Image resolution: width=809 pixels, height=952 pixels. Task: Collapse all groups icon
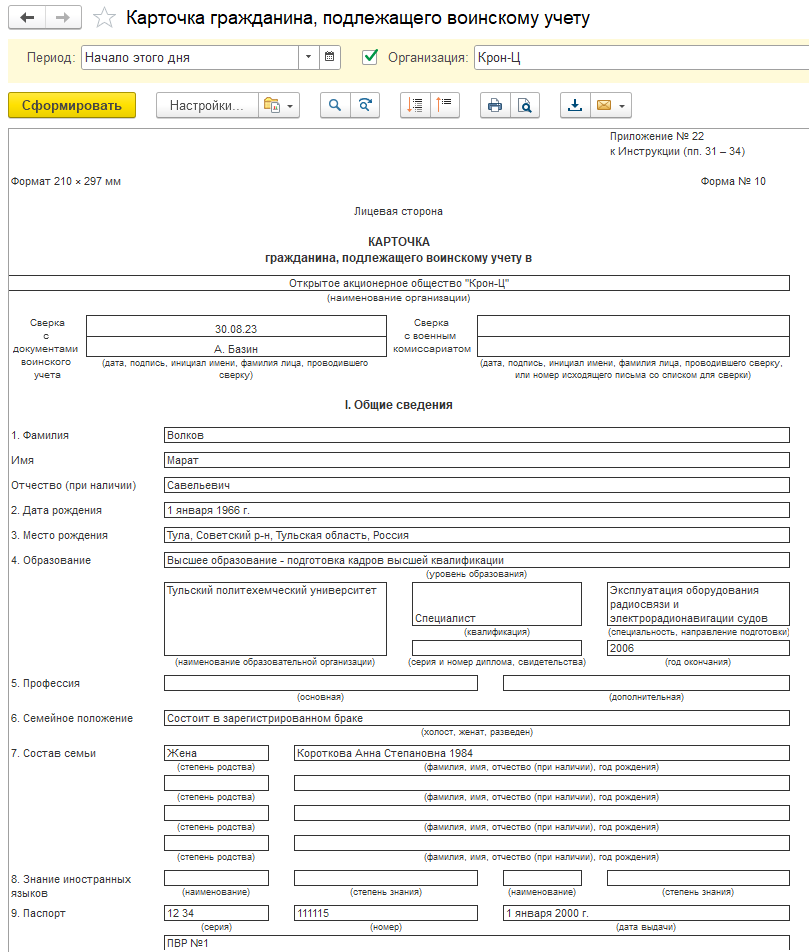coord(445,105)
